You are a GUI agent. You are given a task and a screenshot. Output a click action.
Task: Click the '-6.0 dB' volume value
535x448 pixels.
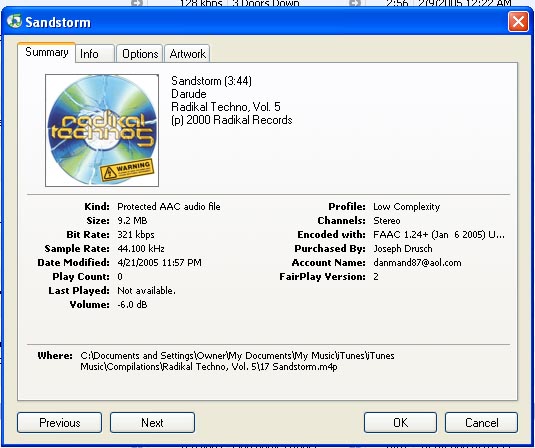click(x=132, y=304)
